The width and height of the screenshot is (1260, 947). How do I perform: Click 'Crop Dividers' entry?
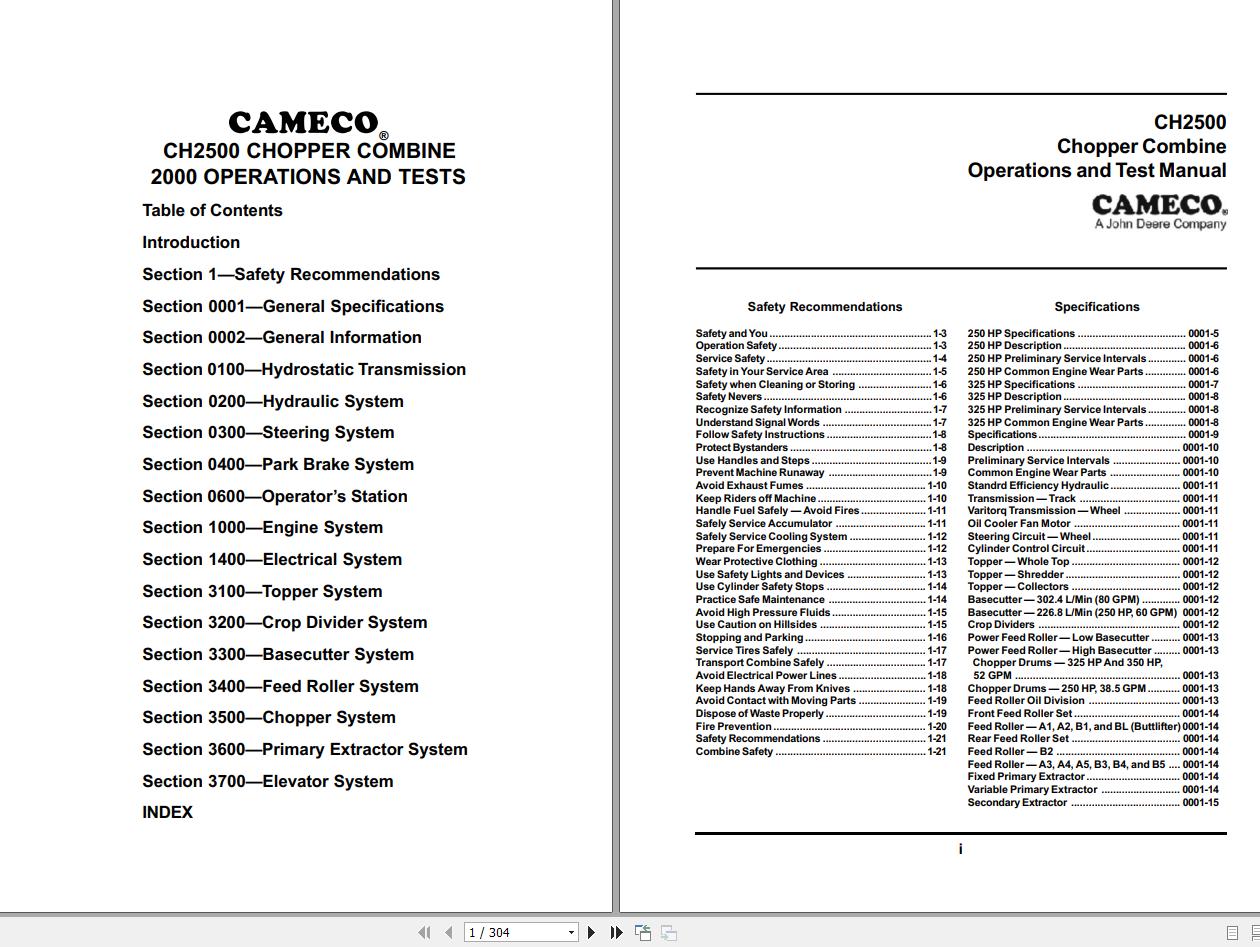1093,624
